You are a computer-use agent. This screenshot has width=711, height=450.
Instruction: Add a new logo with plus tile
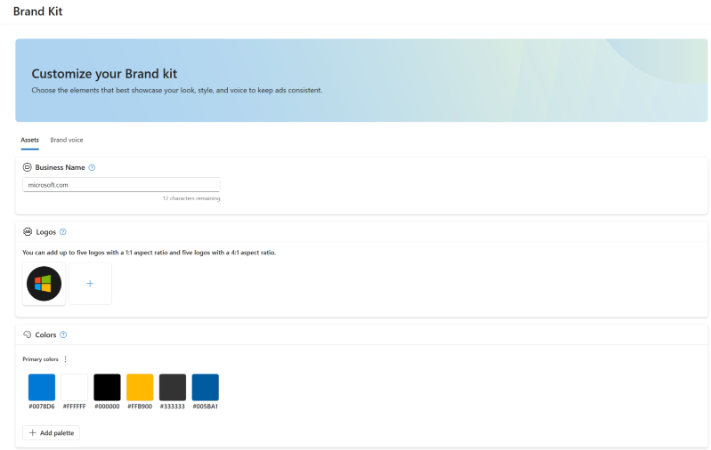pos(90,284)
